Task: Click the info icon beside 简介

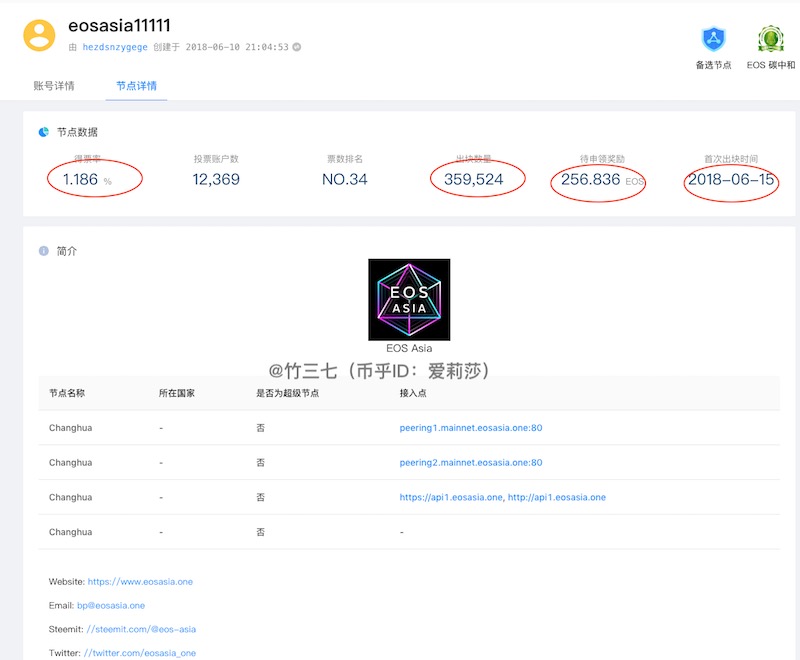Action: [x=44, y=251]
